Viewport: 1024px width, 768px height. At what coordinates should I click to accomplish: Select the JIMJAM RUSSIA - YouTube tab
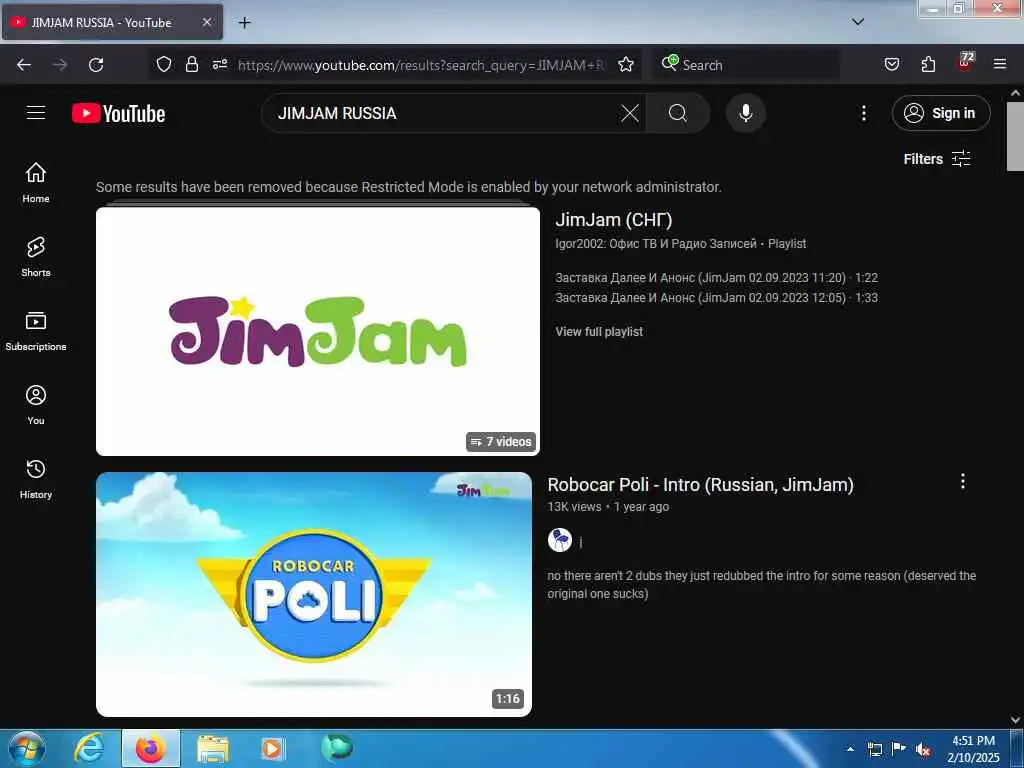(112, 22)
